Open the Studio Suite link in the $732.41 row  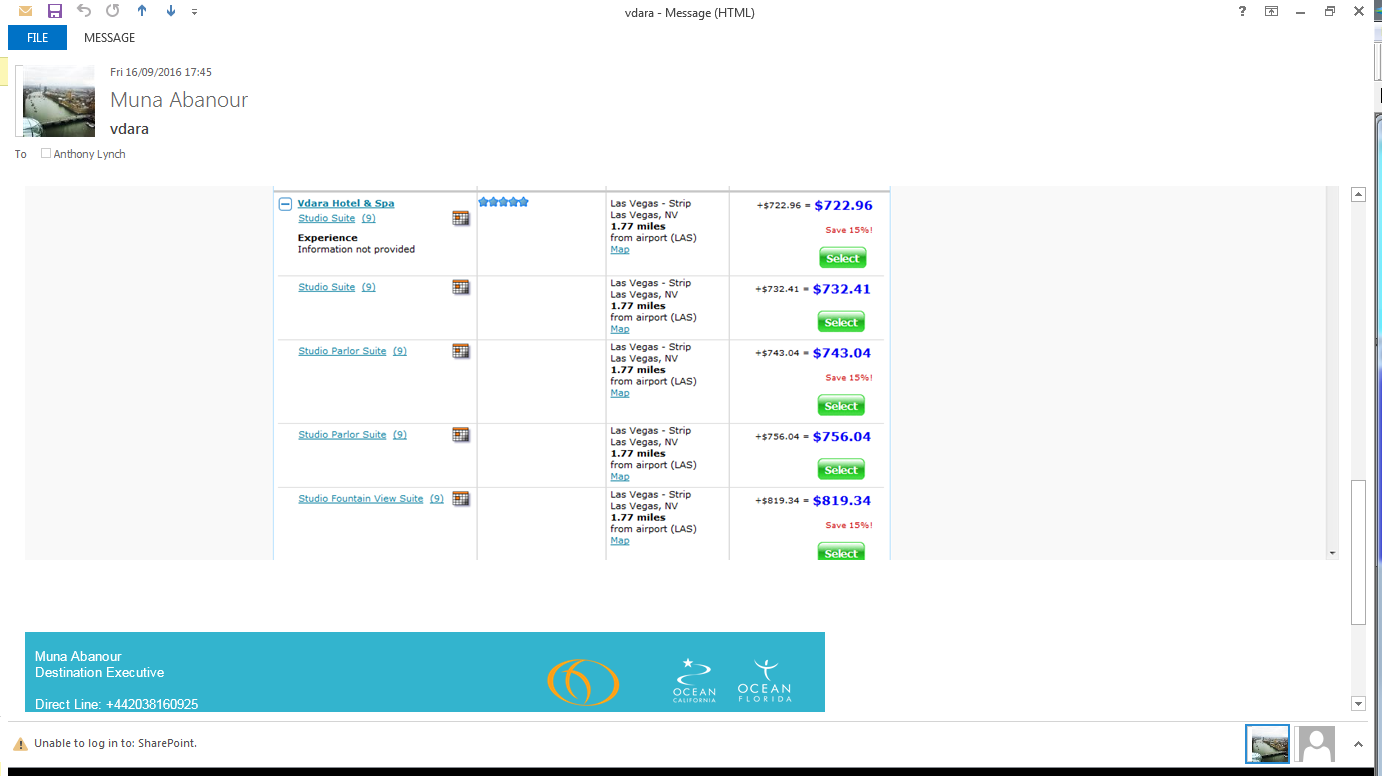(x=327, y=287)
